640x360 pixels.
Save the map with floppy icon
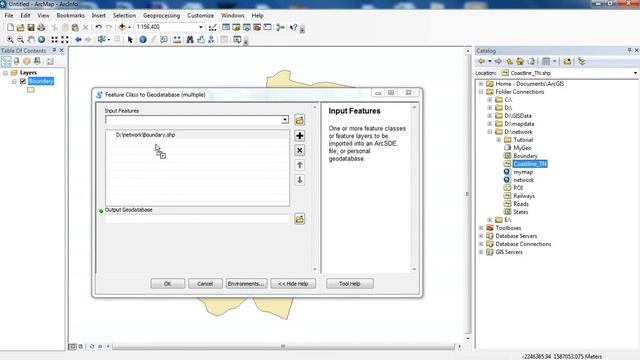click(31, 27)
